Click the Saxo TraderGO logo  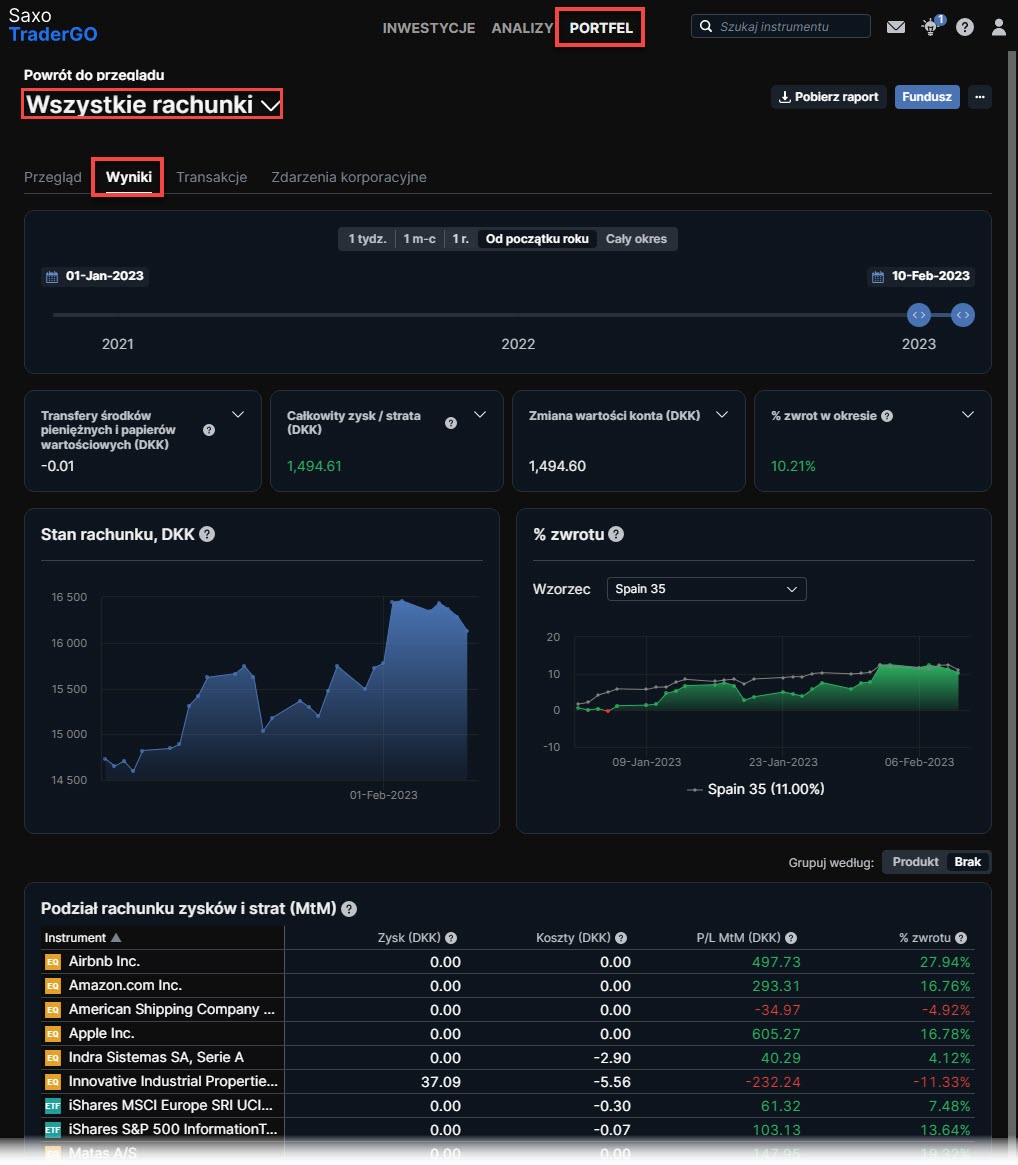(53, 25)
